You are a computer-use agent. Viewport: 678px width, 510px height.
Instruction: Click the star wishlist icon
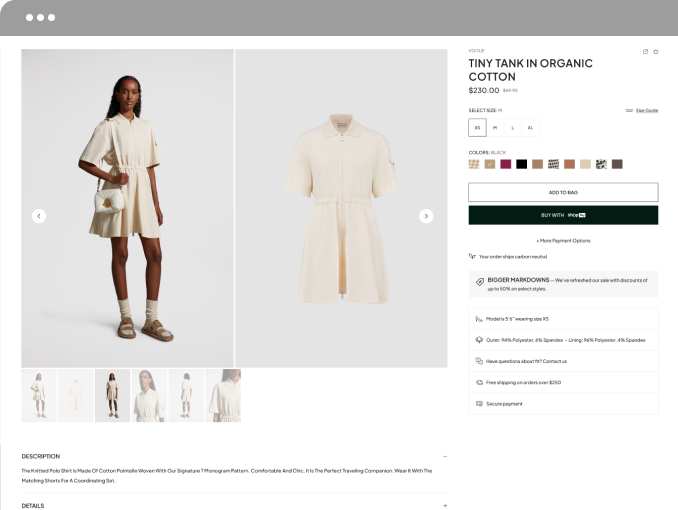click(656, 51)
